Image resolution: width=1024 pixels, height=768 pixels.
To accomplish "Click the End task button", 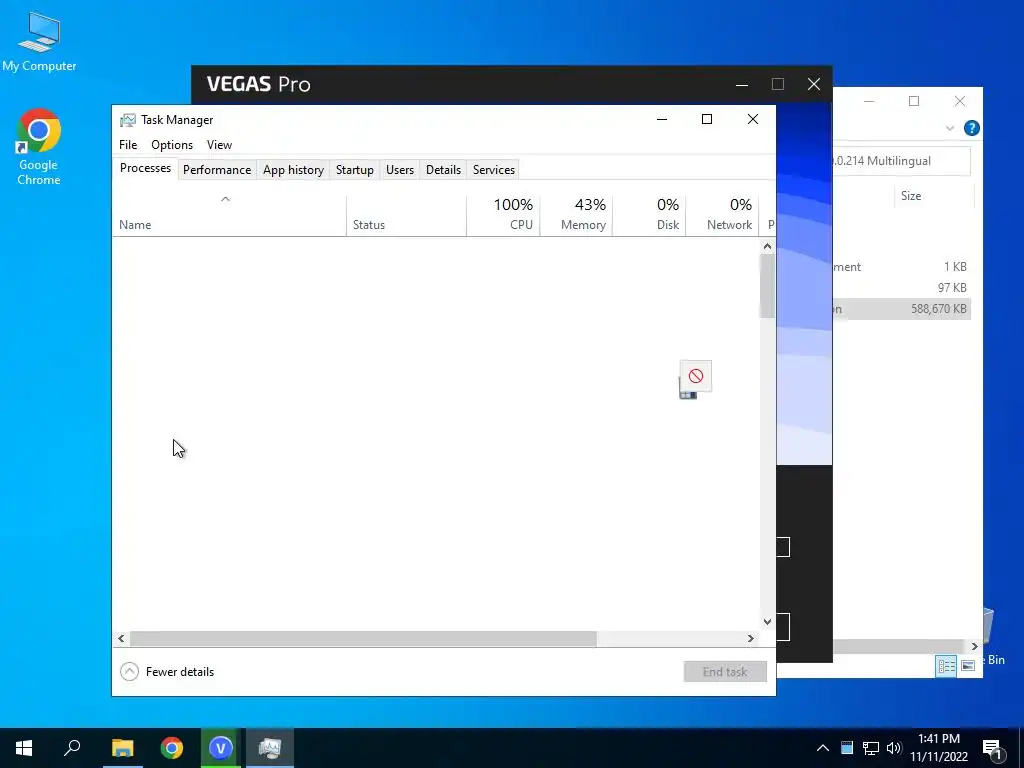I will [725, 671].
